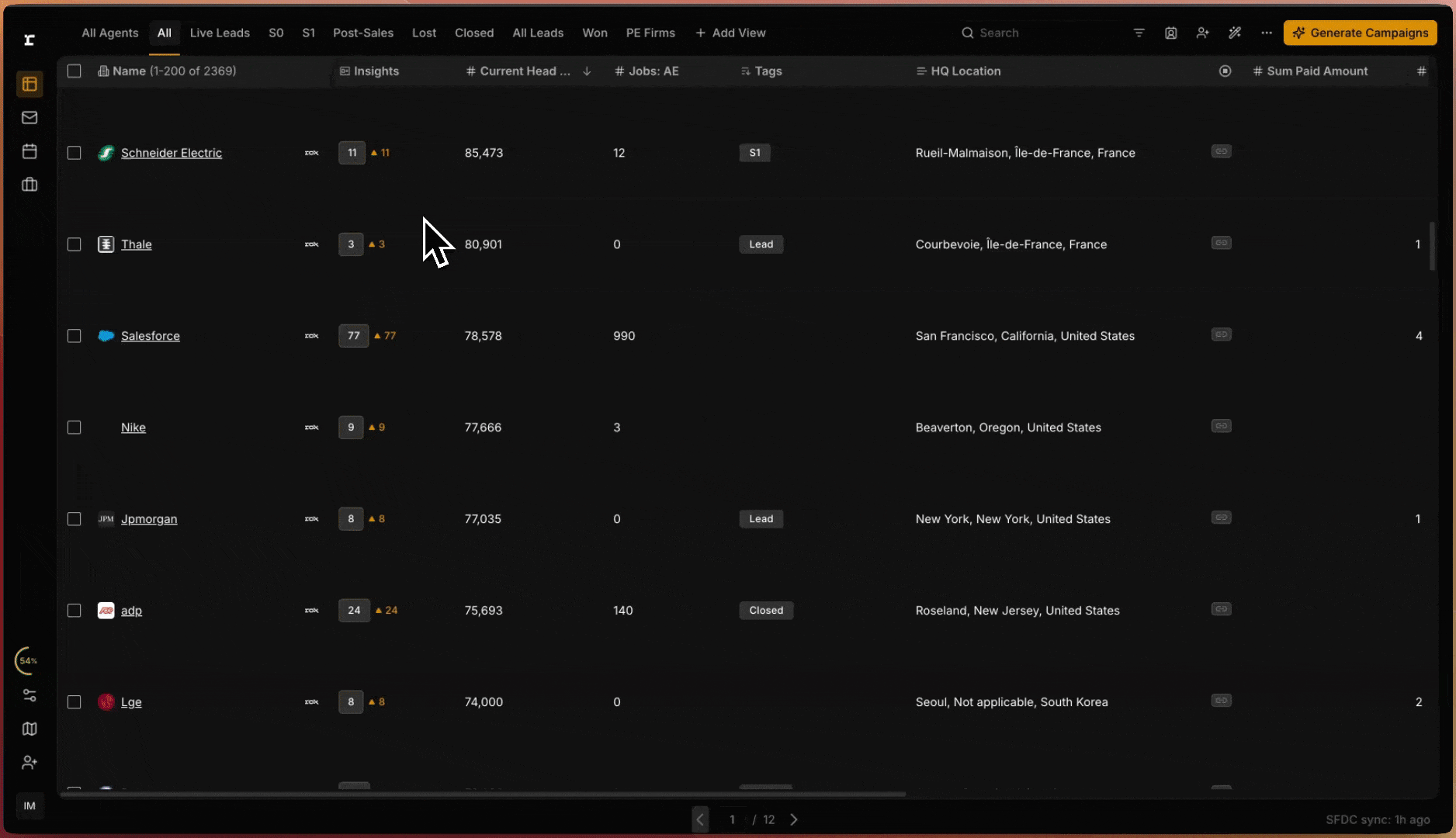The image size is (1456, 838).
Task: Toggle the select-all checkbox in header
Action: (x=75, y=71)
